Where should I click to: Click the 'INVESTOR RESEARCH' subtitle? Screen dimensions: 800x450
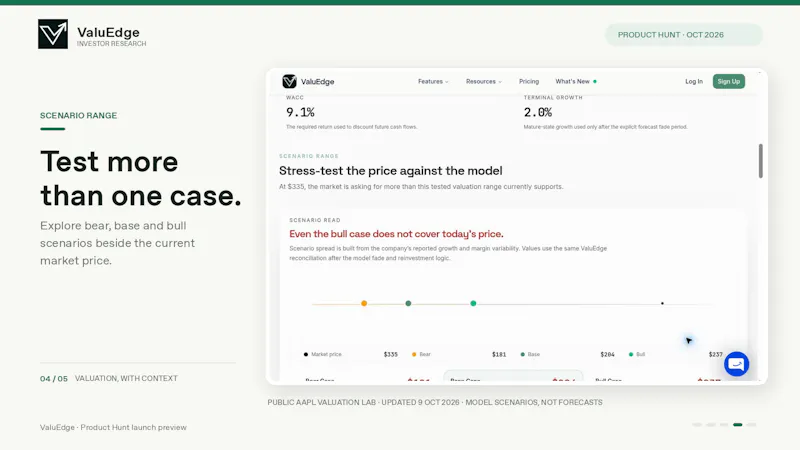[x=111, y=44]
